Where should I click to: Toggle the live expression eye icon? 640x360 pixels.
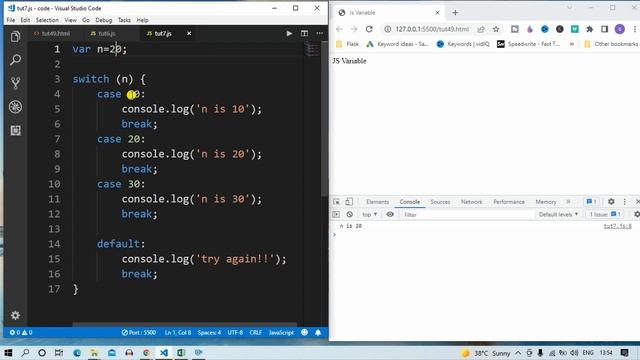click(x=390, y=214)
